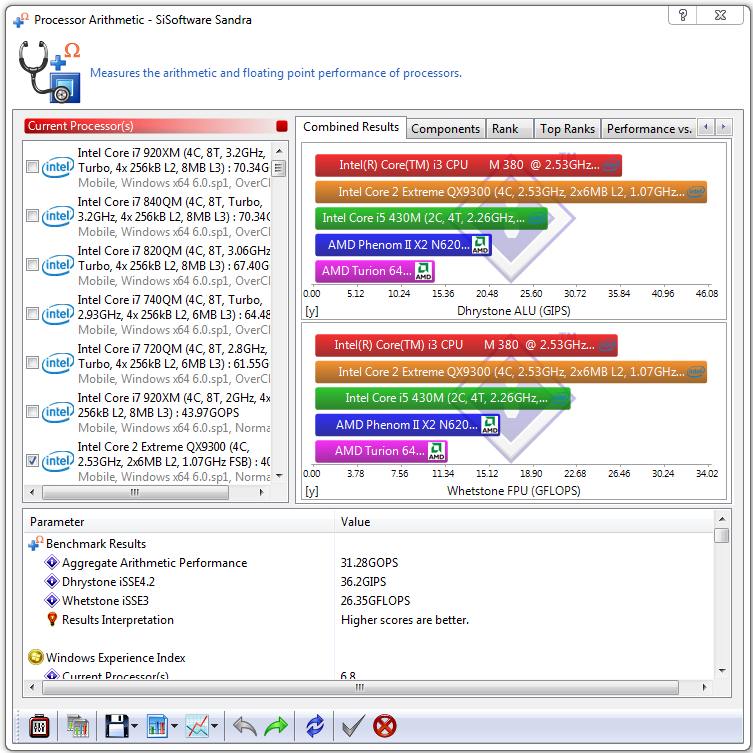The width and height of the screenshot is (753, 753).
Task: Click the blue refresh results icon
Action: pos(315,726)
